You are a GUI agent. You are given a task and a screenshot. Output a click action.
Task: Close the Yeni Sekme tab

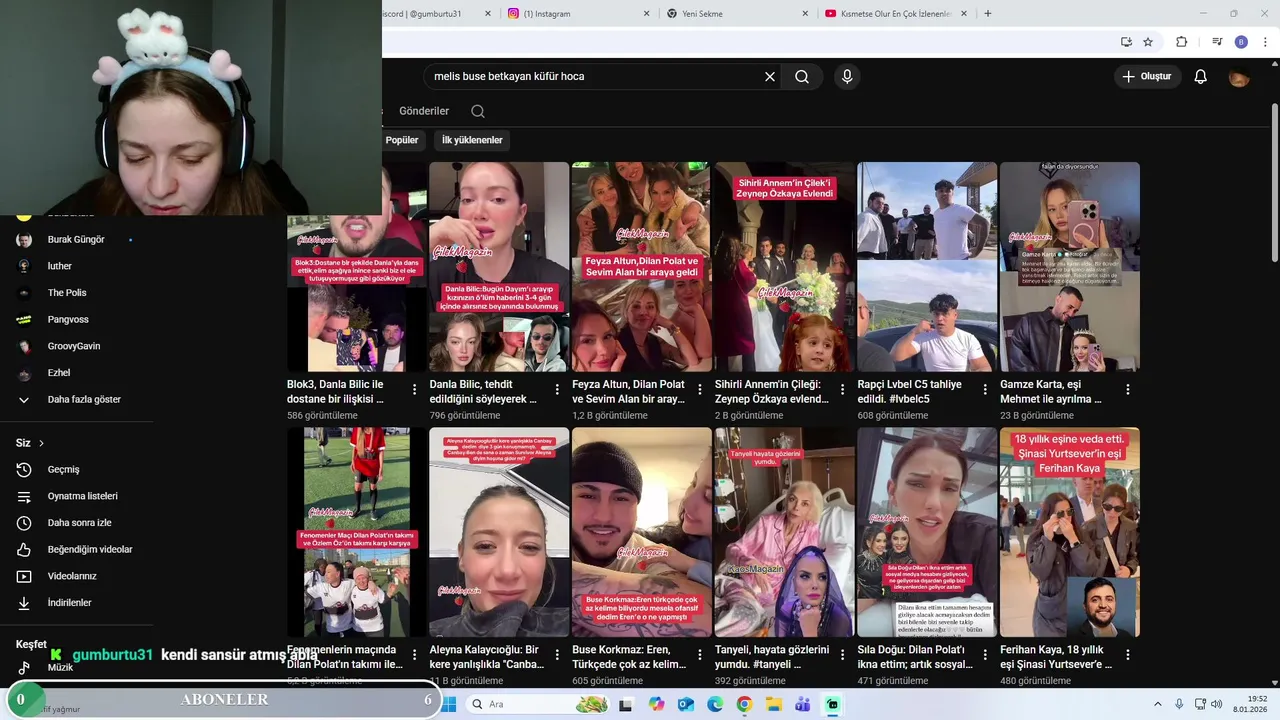[x=805, y=13]
